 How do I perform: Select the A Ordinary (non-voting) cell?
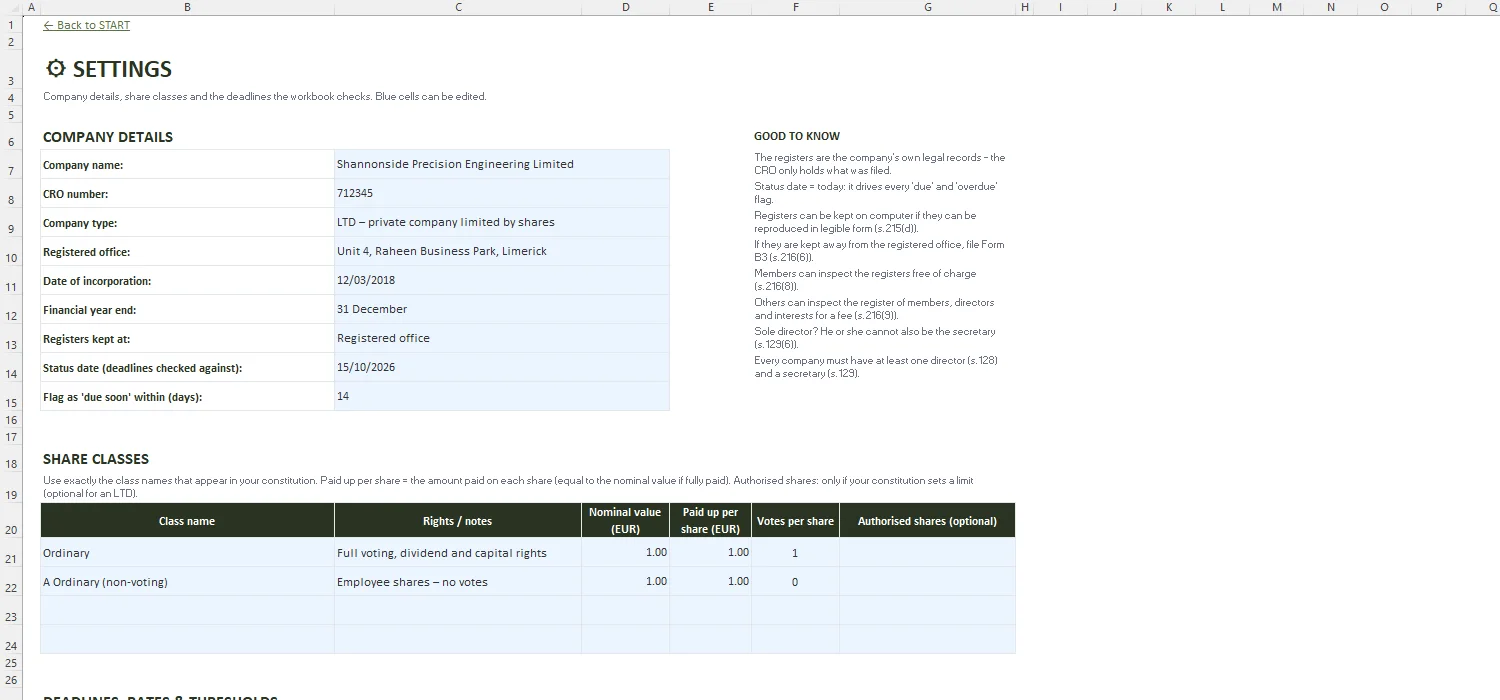click(187, 582)
